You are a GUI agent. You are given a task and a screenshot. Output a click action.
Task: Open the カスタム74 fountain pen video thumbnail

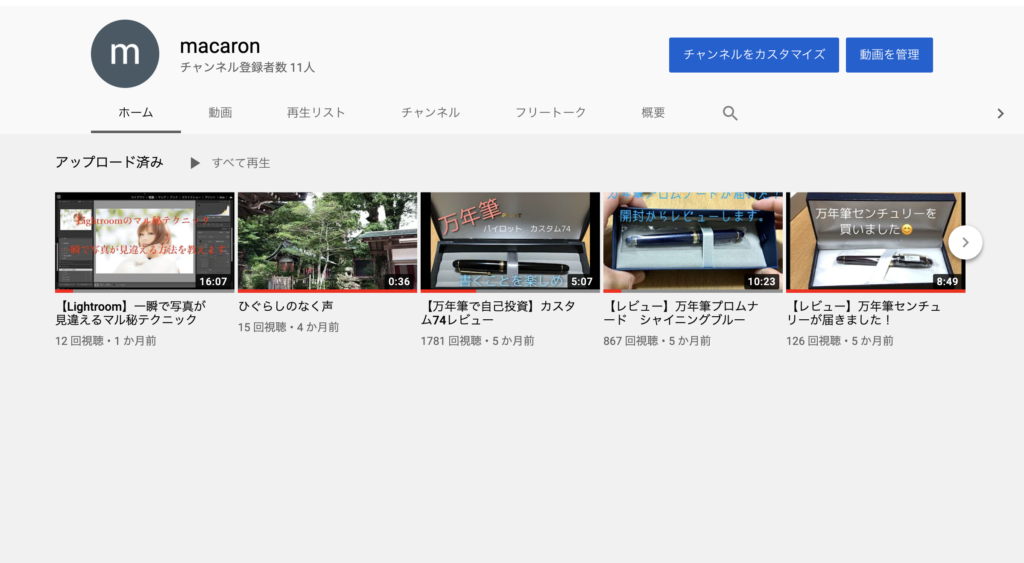click(509, 241)
